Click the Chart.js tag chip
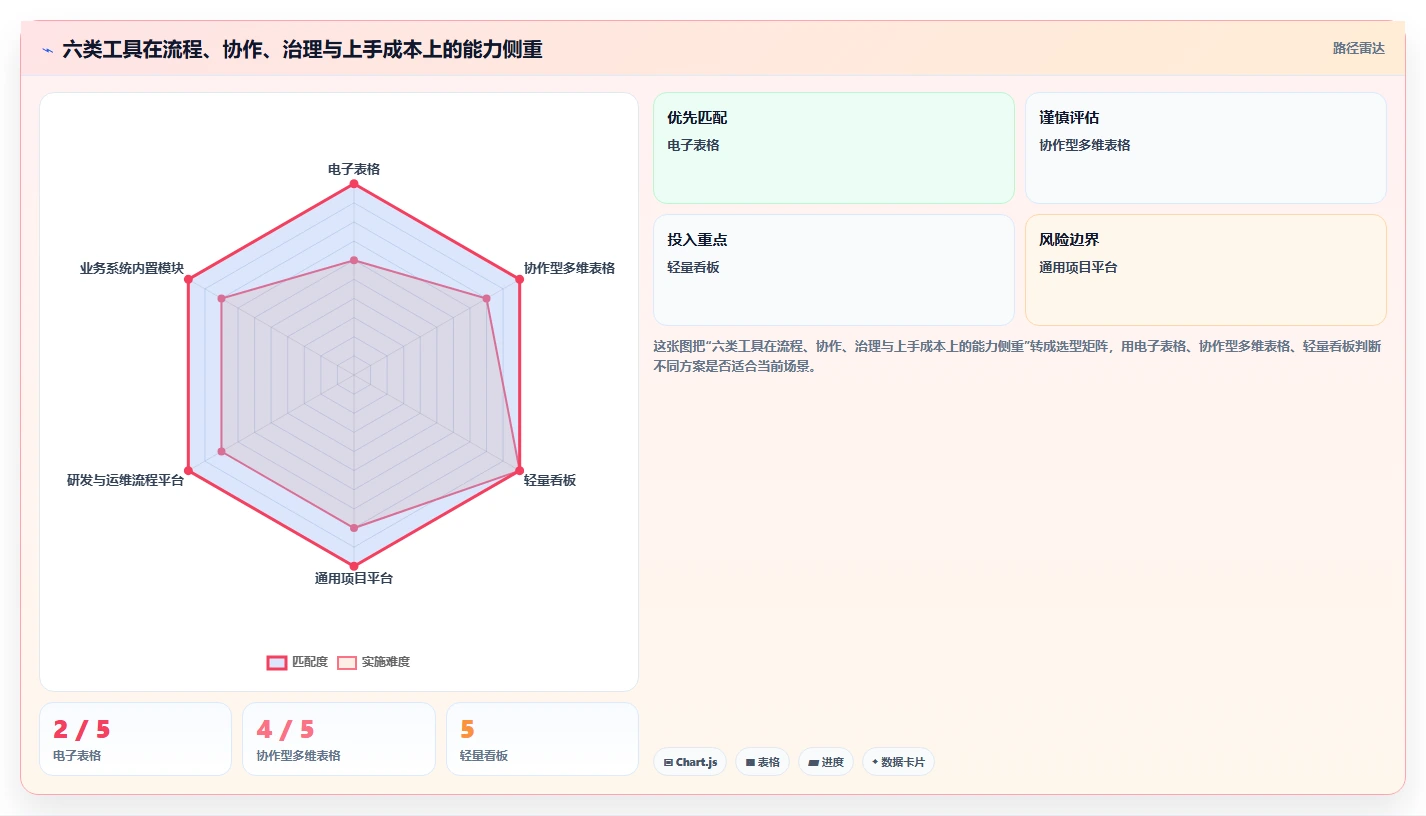This screenshot has height=816, width=1426. [690, 762]
